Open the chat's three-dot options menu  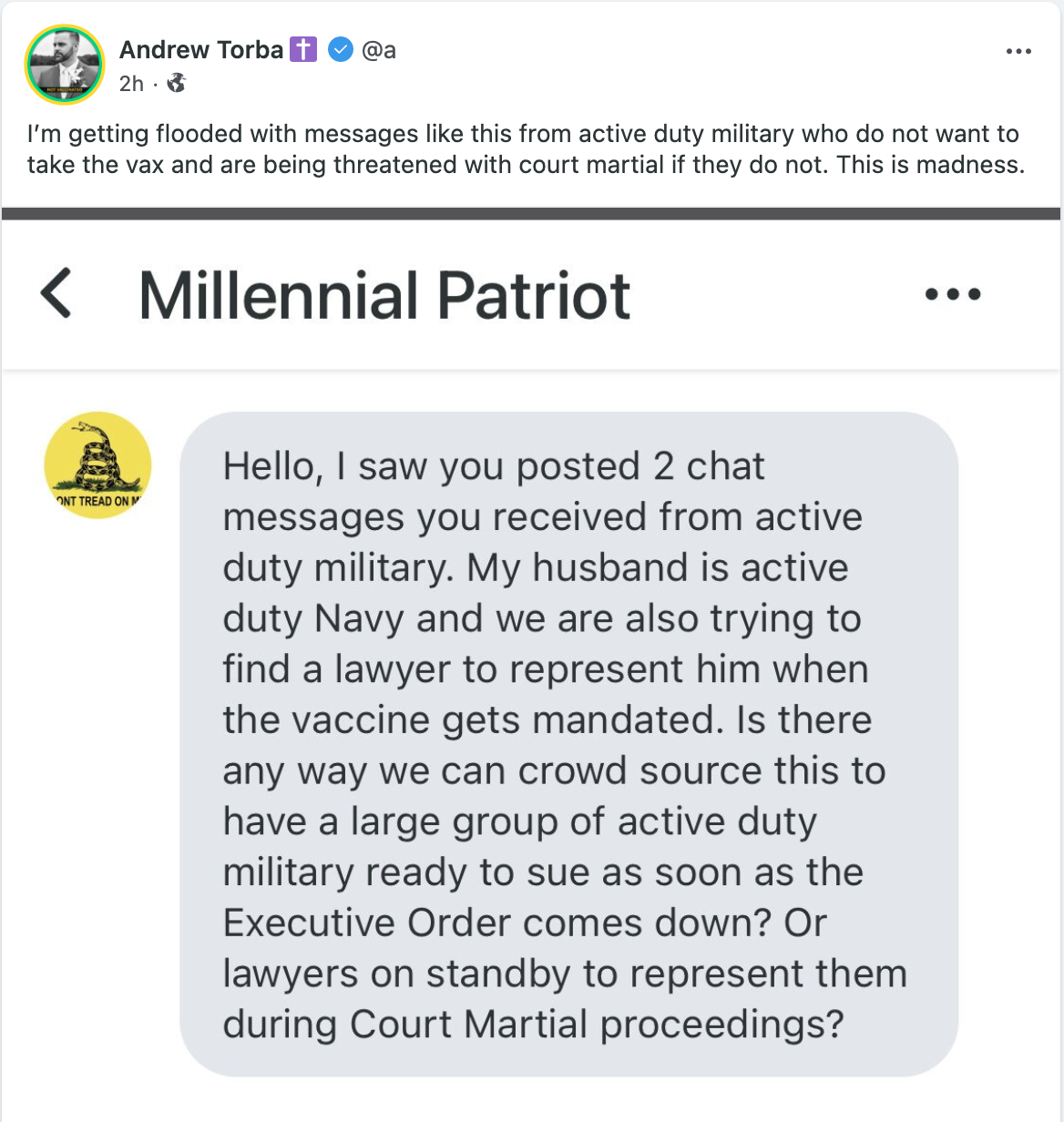953,294
